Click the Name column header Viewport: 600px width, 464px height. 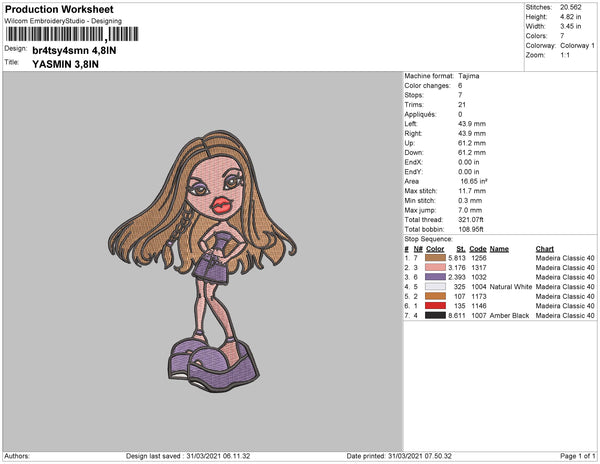coord(499,249)
